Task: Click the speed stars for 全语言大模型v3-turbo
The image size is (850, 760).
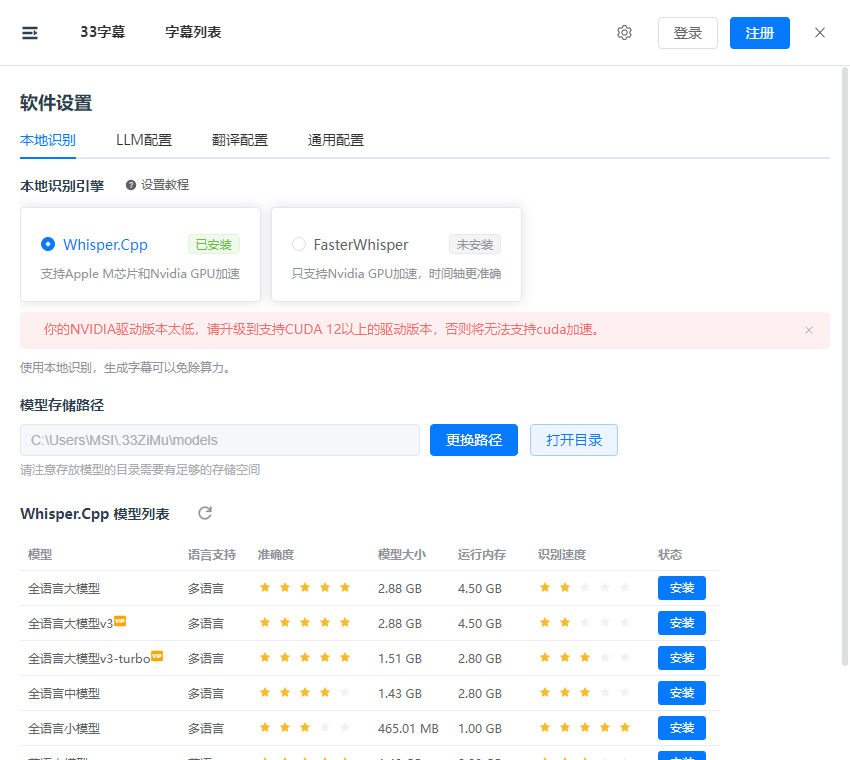Action: [x=585, y=658]
